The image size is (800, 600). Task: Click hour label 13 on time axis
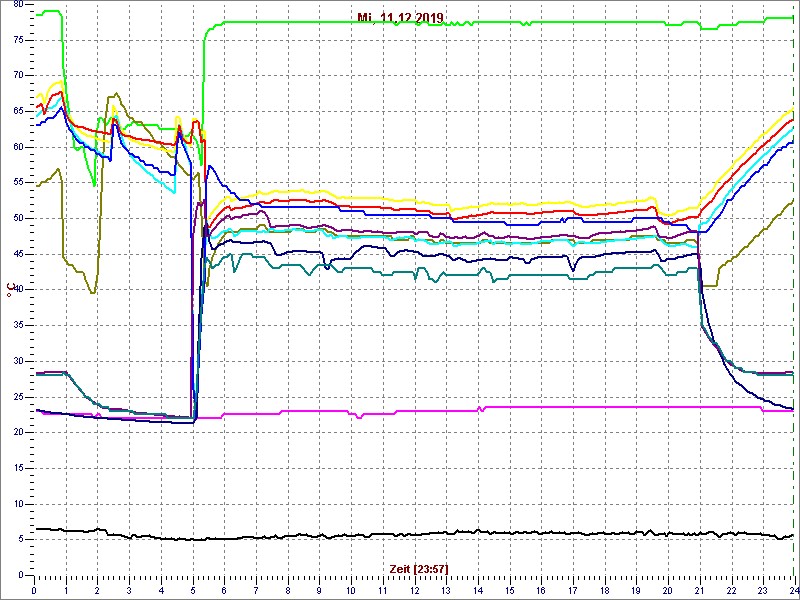pyautogui.click(x=445, y=589)
